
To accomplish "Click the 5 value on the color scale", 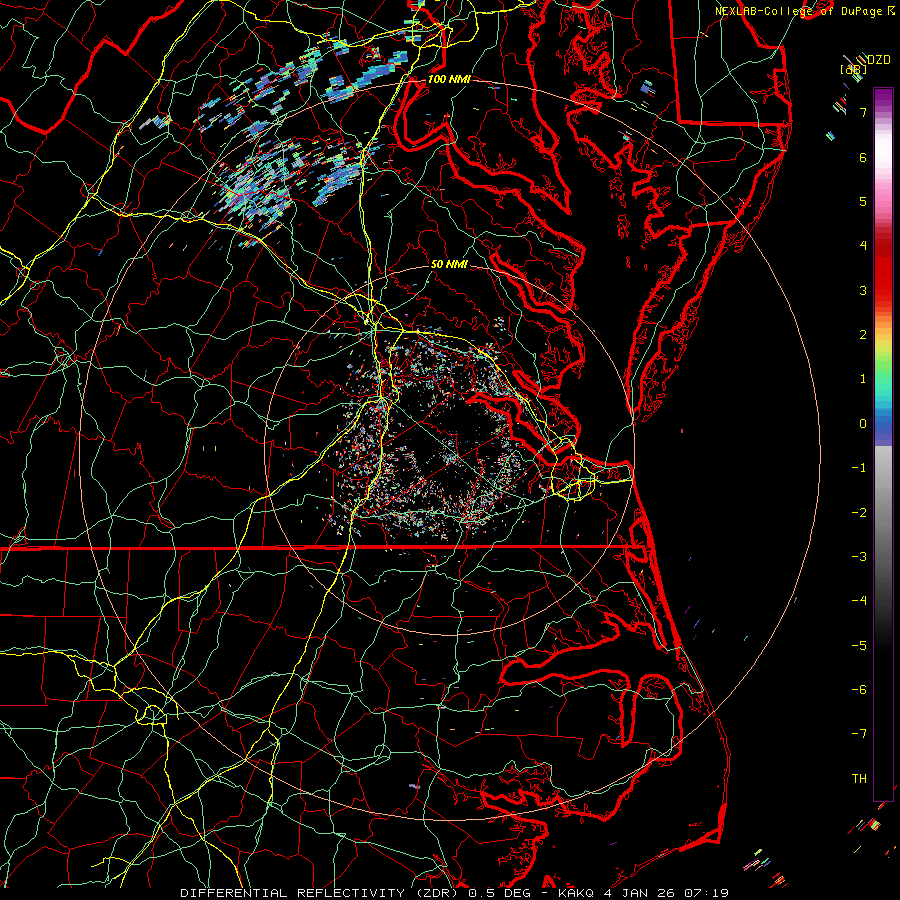I will 863,201.
